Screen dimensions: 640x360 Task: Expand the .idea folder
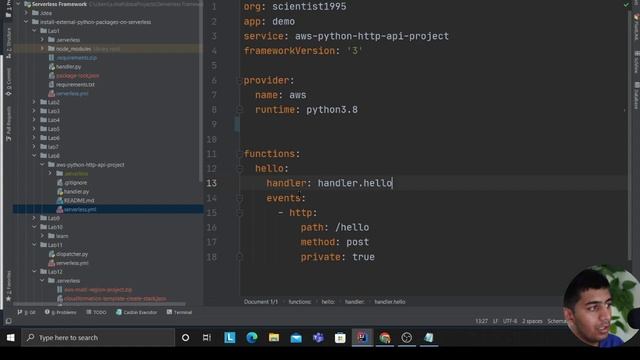[x=27, y=13]
